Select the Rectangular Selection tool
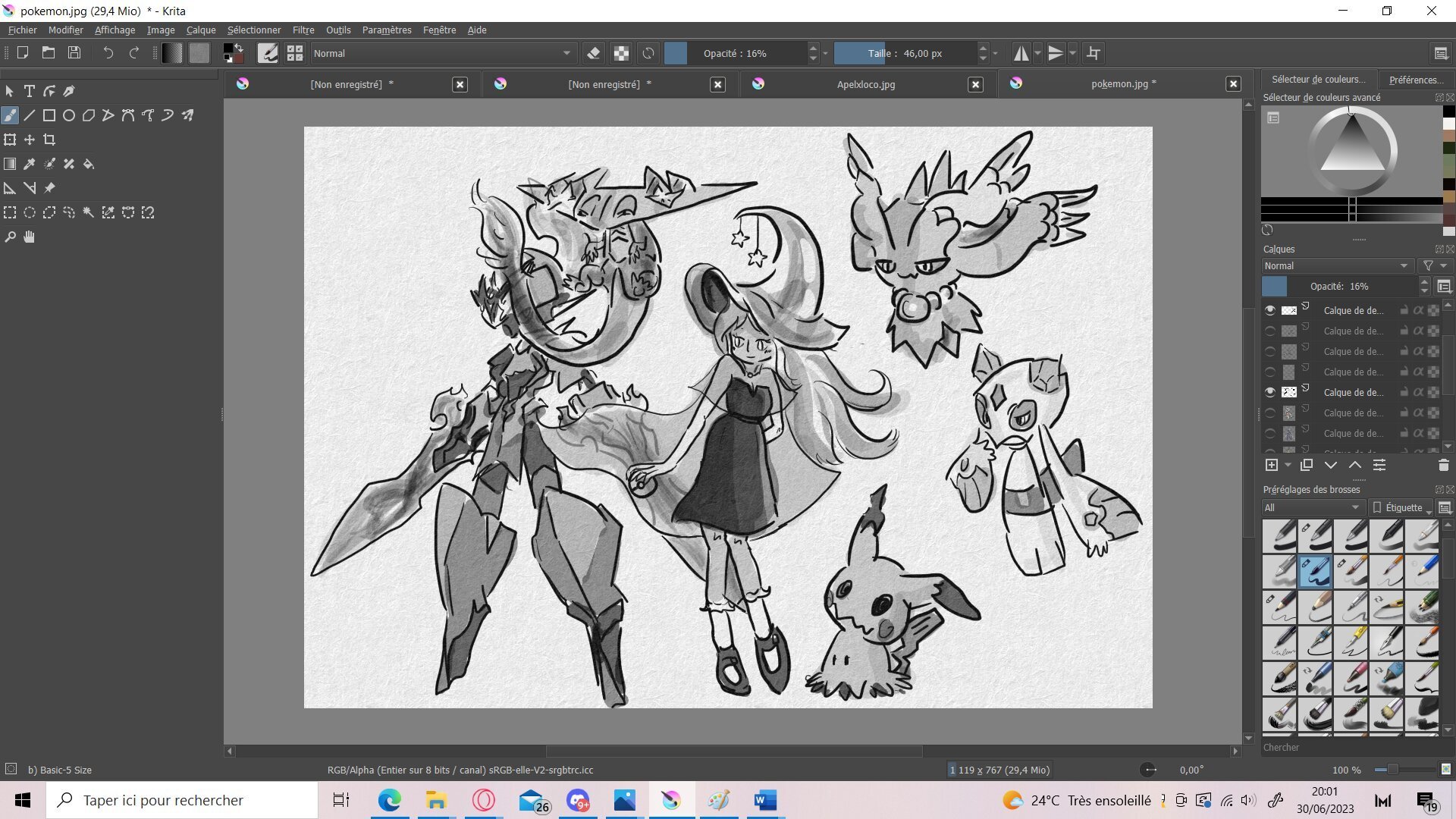 [10, 212]
